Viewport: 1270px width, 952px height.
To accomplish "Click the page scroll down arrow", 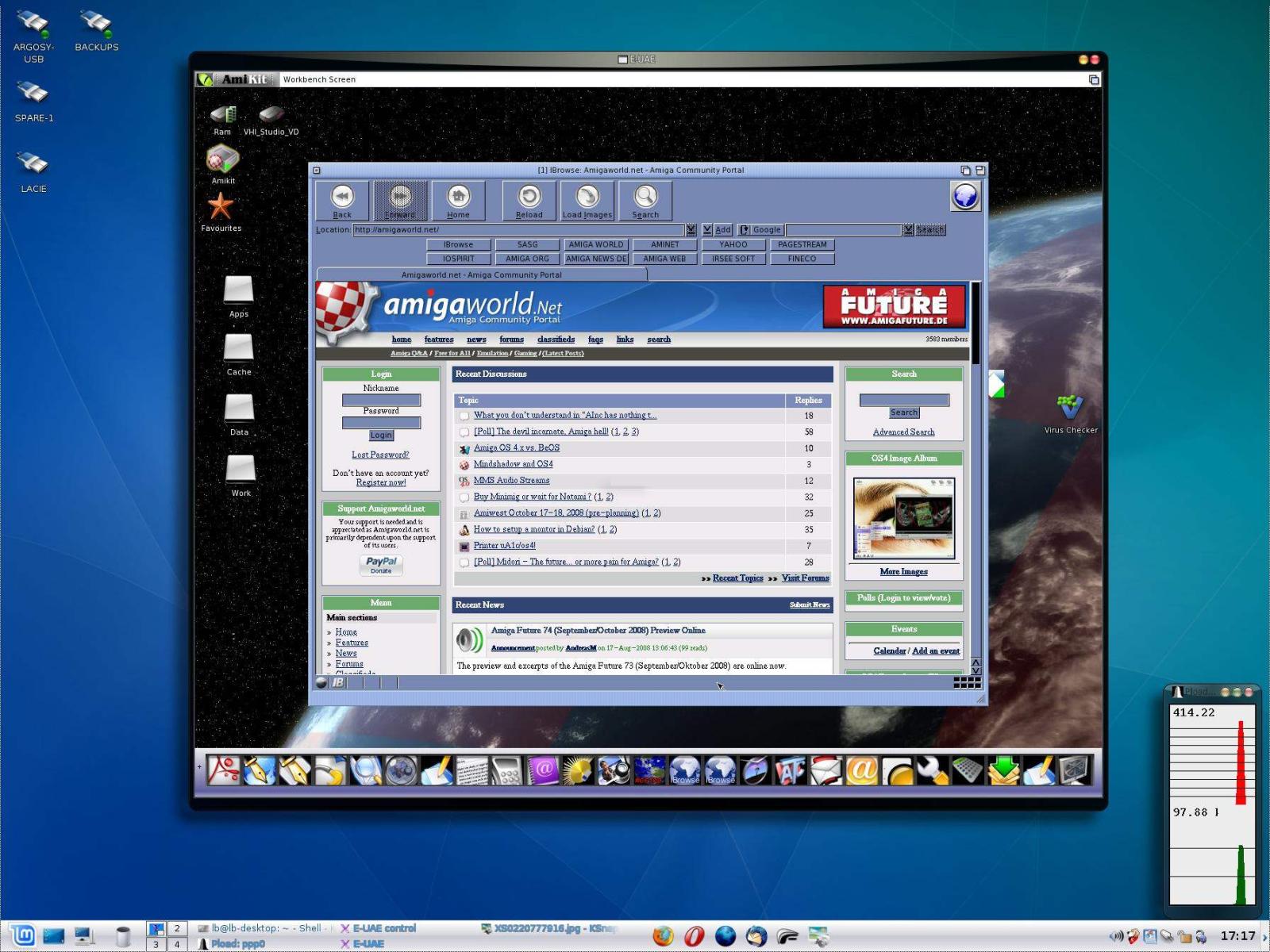I will click(976, 671).
